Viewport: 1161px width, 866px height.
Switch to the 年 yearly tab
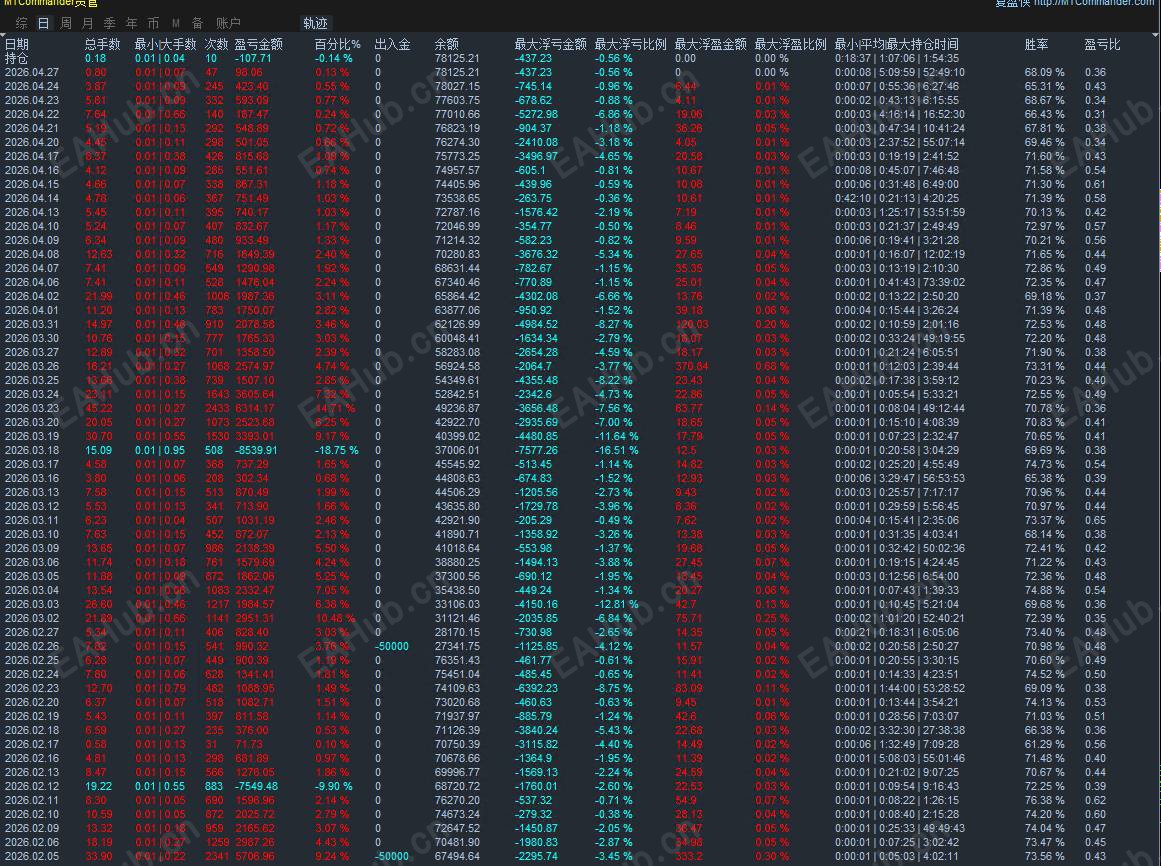point(132,24)
